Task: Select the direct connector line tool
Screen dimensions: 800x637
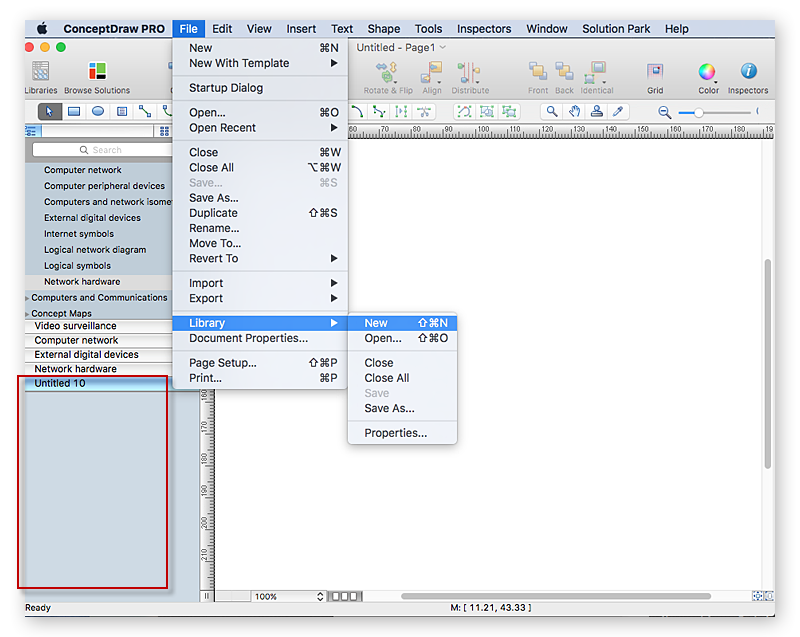Action: [145, 111]
